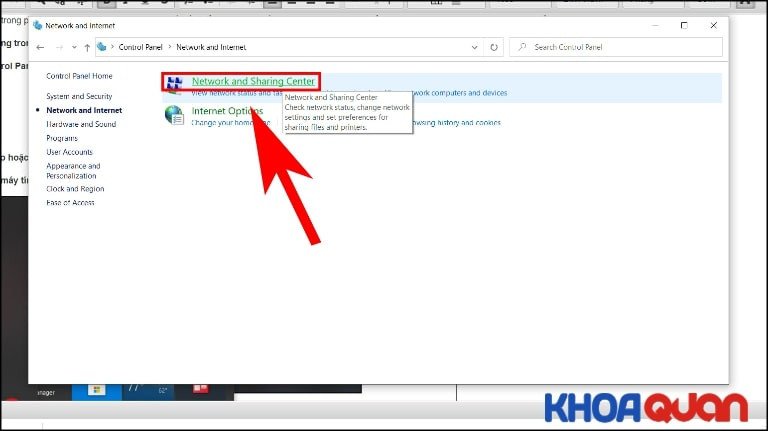This screenshot has height=431, width=768.
Task: Expand chevron after Control Panel breadcrumb
Action: (x=170, y=47)
